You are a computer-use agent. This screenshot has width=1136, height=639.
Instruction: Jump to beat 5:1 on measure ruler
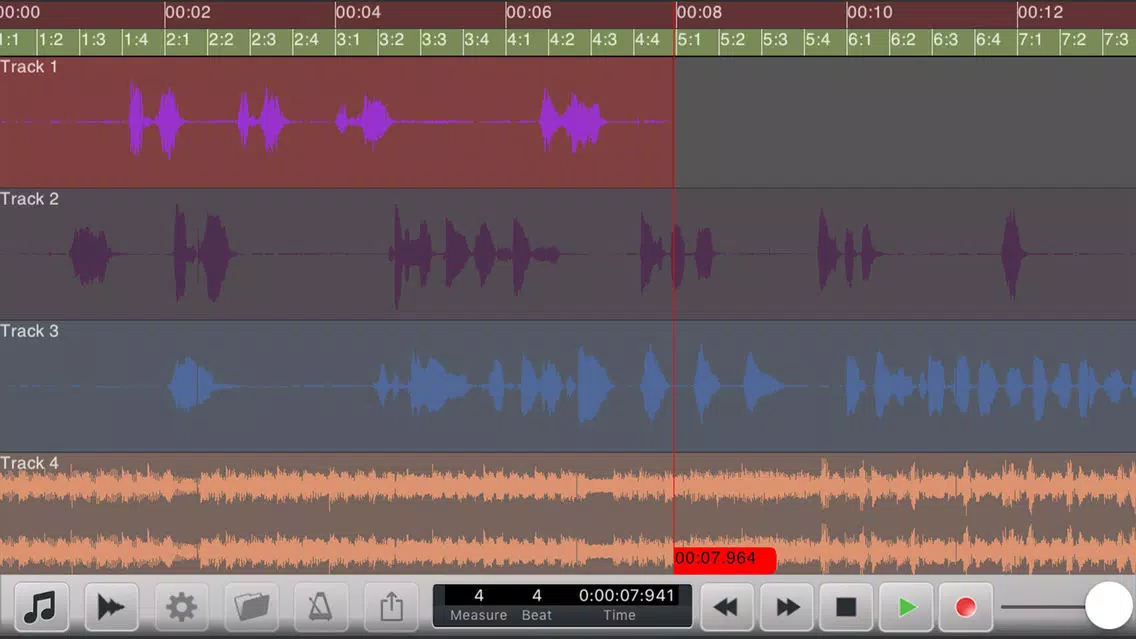tap(689, 40)
